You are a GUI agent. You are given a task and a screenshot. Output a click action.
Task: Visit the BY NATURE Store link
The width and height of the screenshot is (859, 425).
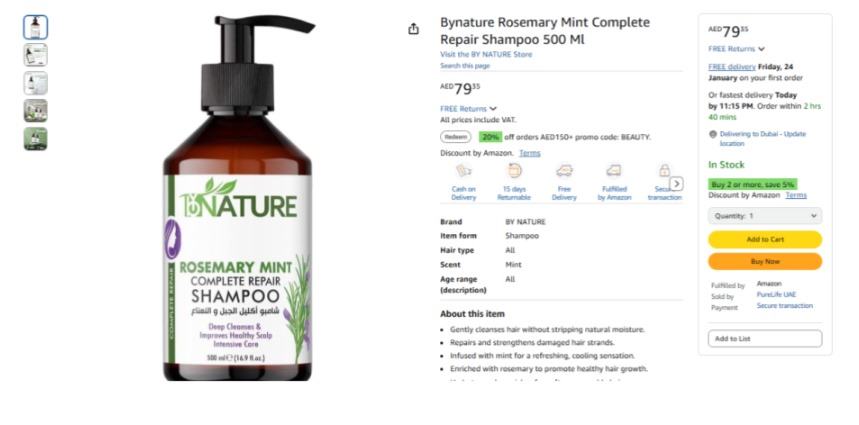tap(486, 54)
